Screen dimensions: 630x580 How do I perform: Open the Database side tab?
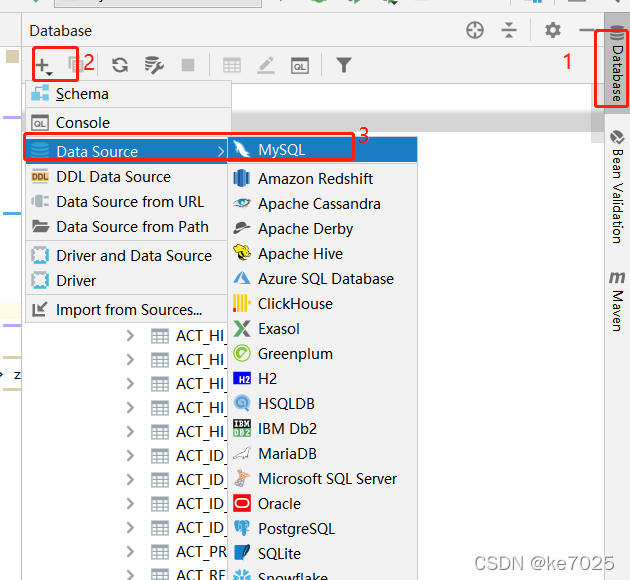click(x=617, y=64)
